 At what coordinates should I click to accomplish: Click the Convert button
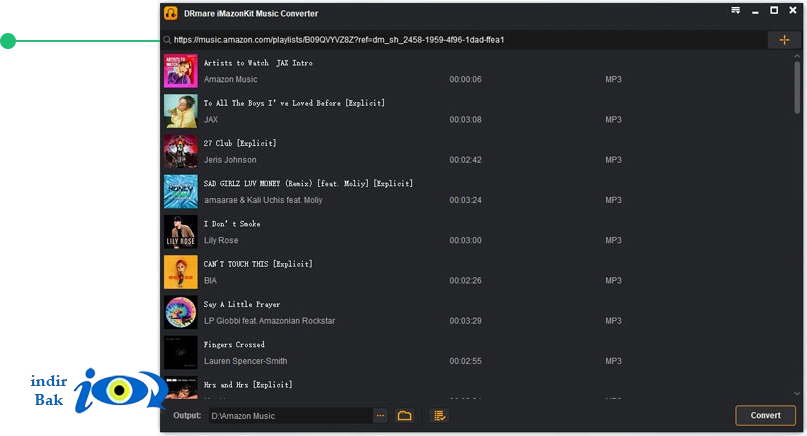765,415
